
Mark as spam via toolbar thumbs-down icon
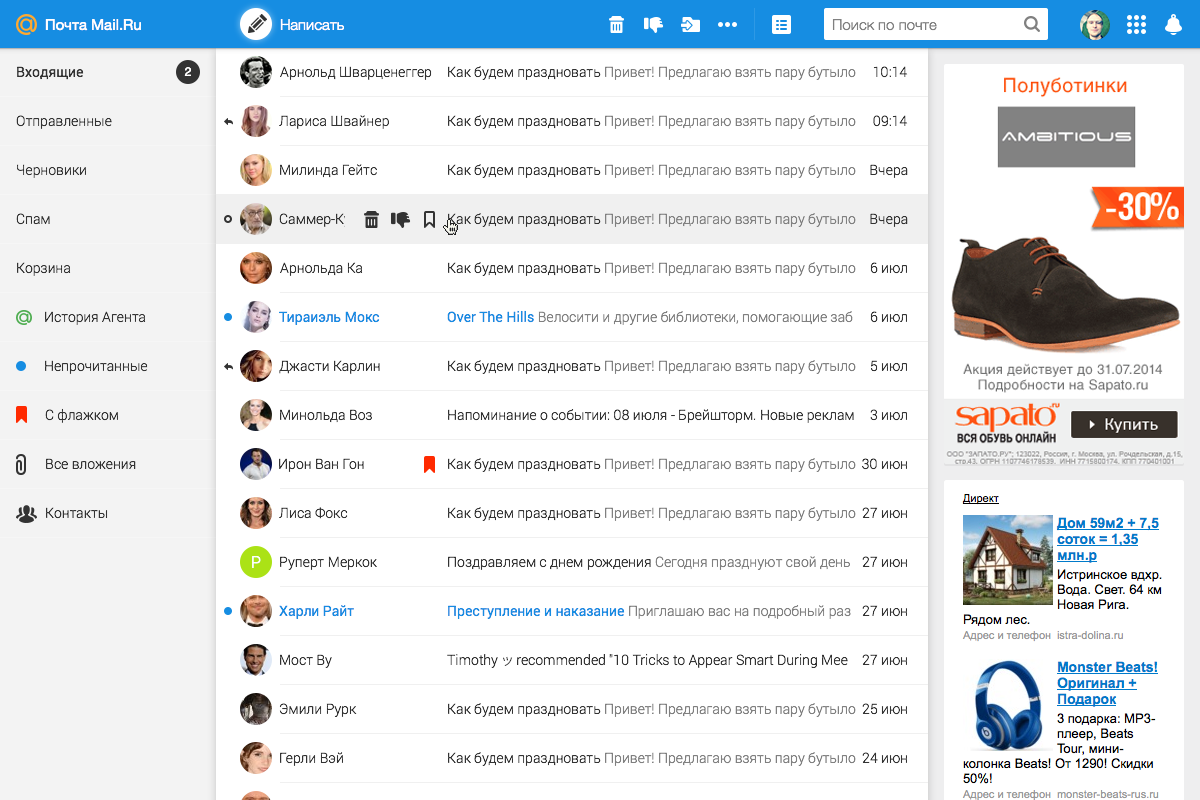tap(654, 25)
